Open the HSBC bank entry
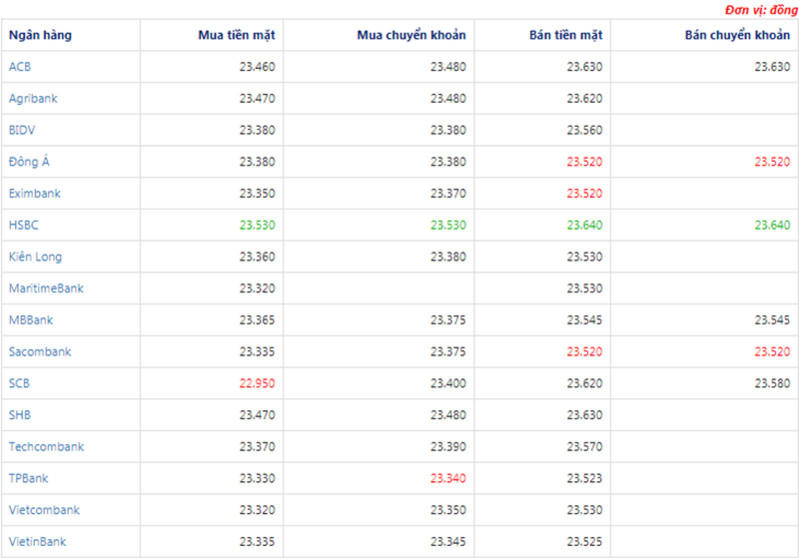 [x=23, y=225]
